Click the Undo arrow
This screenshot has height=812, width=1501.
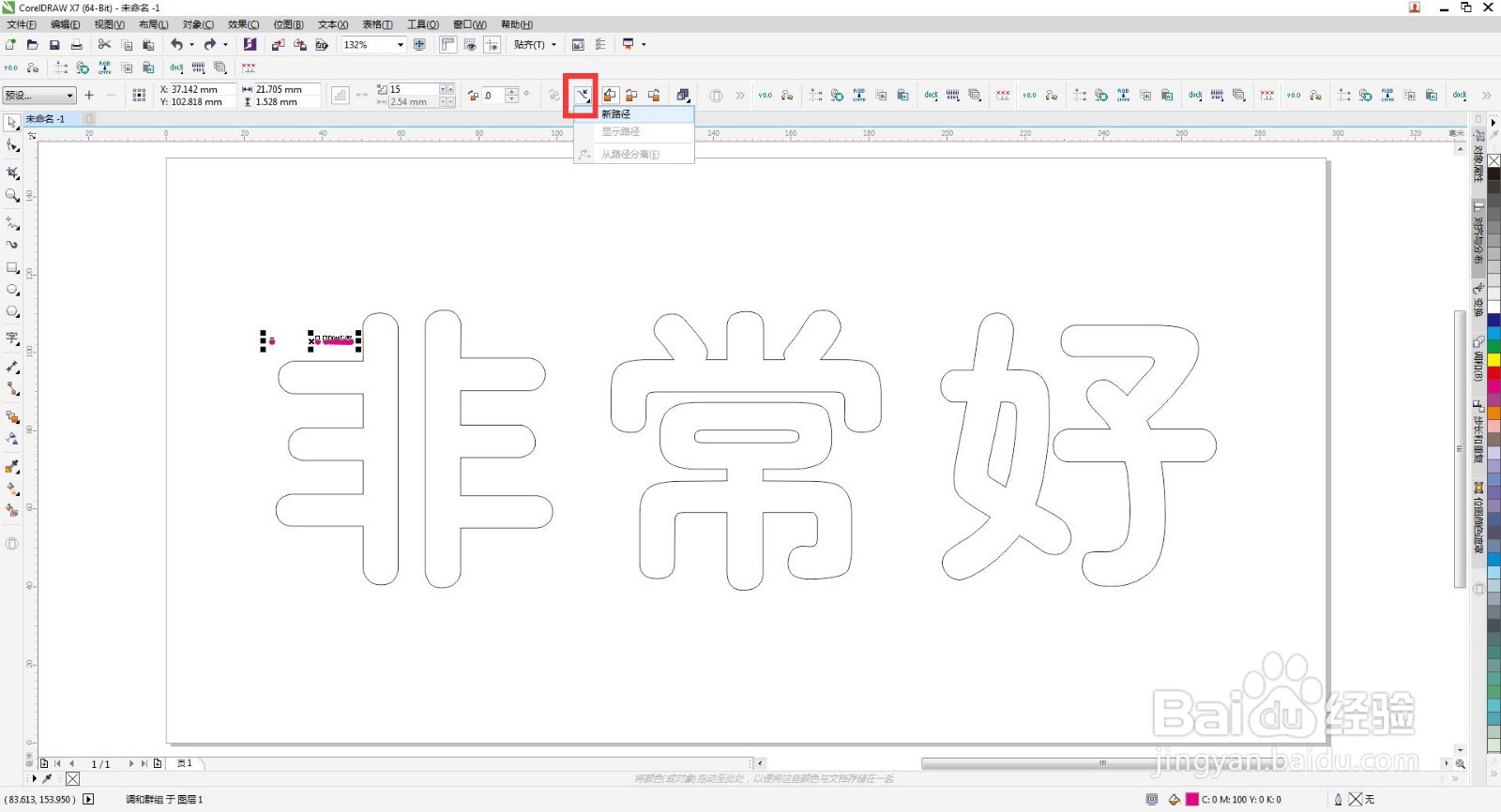tap(175, 44)
